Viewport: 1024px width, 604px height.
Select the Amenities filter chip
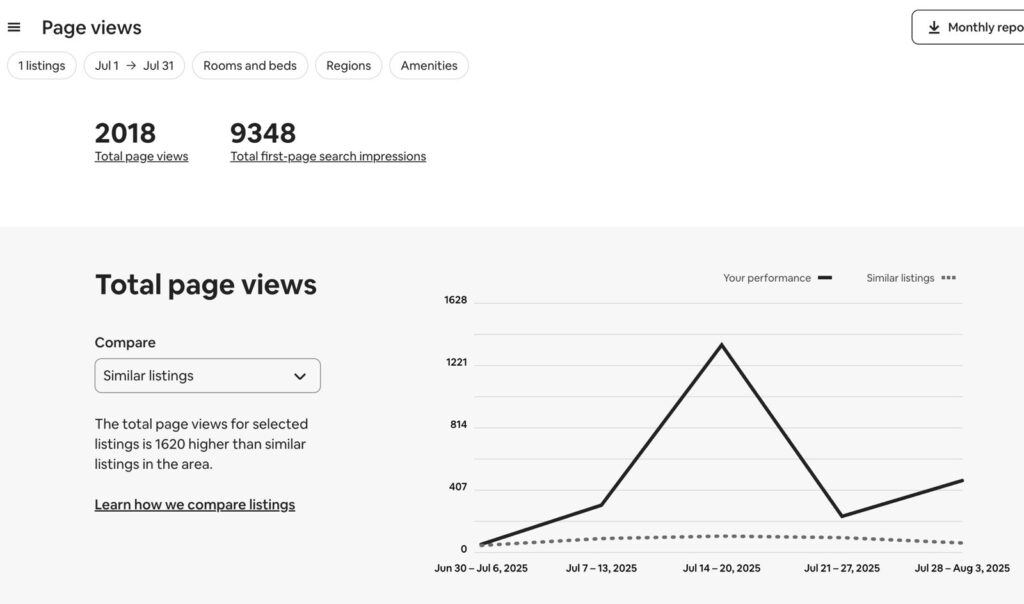tap(429, 66)
